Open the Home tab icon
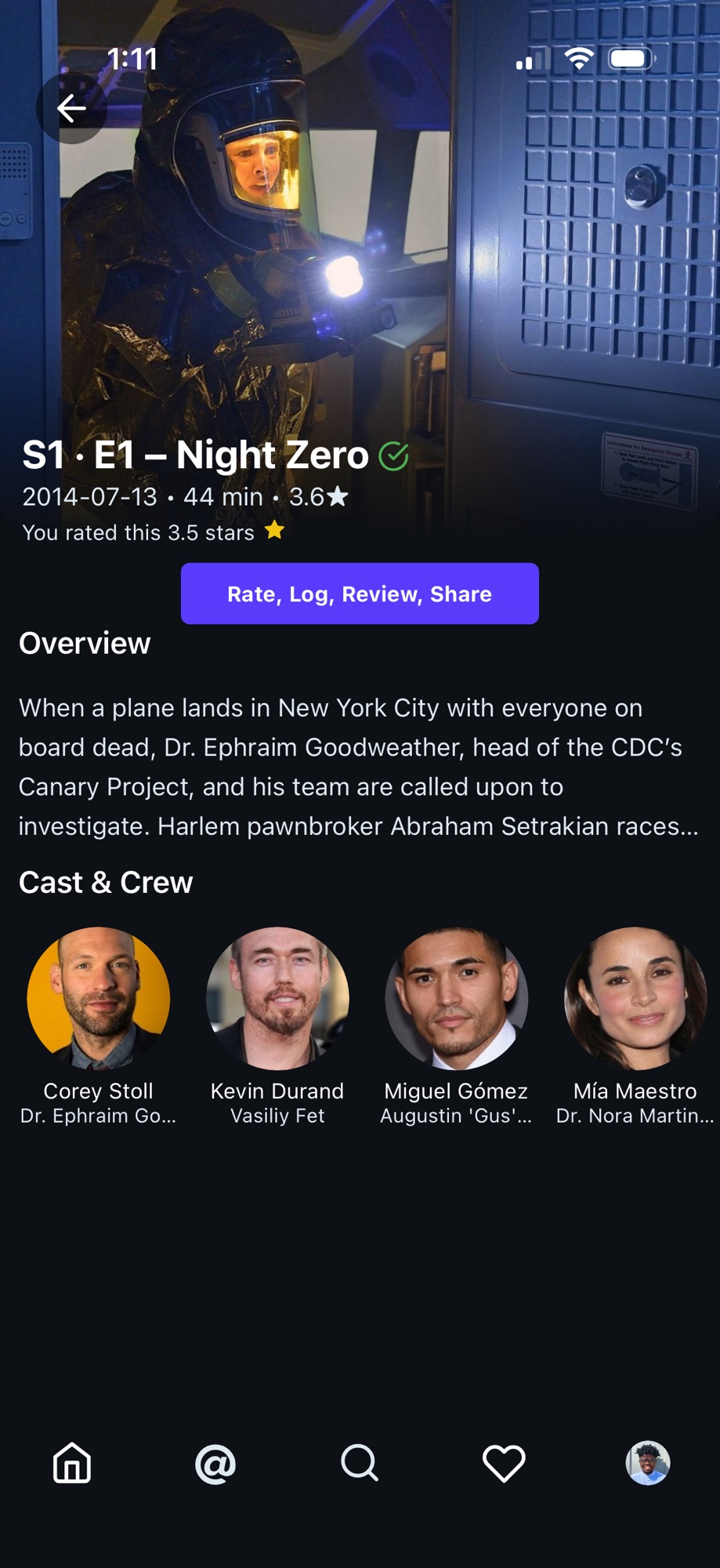720x1568 pixels. tap(72, 1463)
